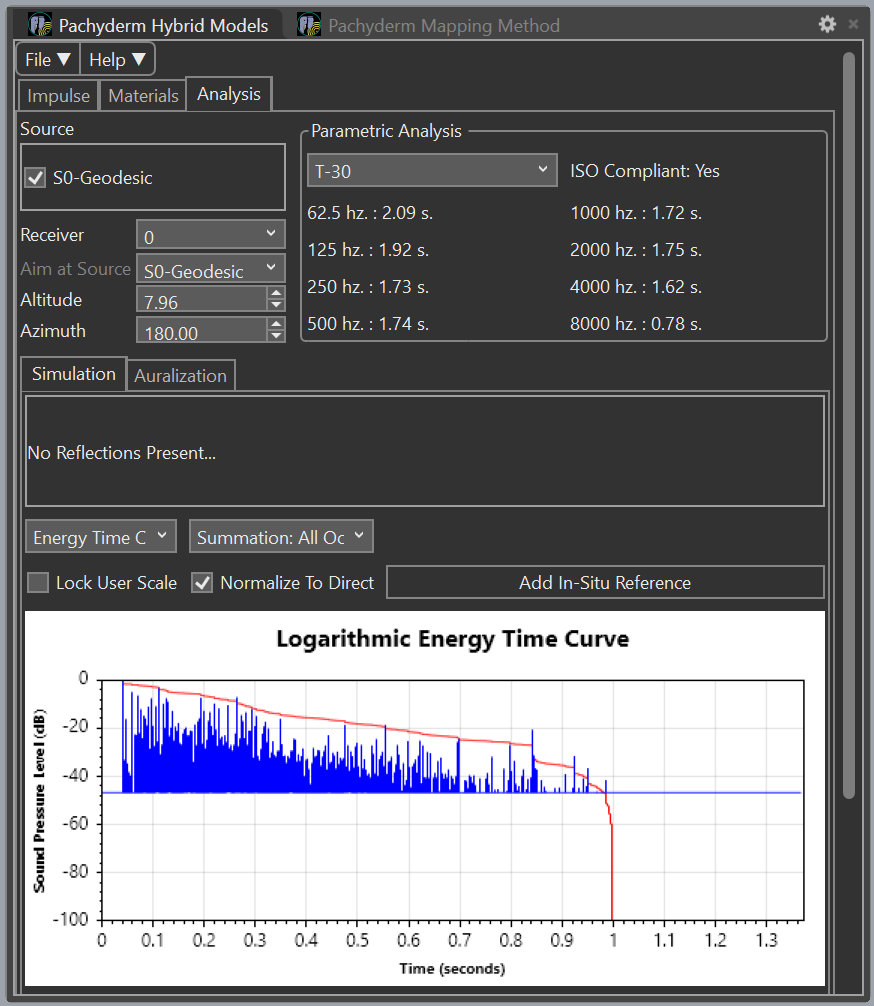This screenshot has width=874, height=1006.
Task: Close the panel with the X icon
Action: click(x=853, y=24)
